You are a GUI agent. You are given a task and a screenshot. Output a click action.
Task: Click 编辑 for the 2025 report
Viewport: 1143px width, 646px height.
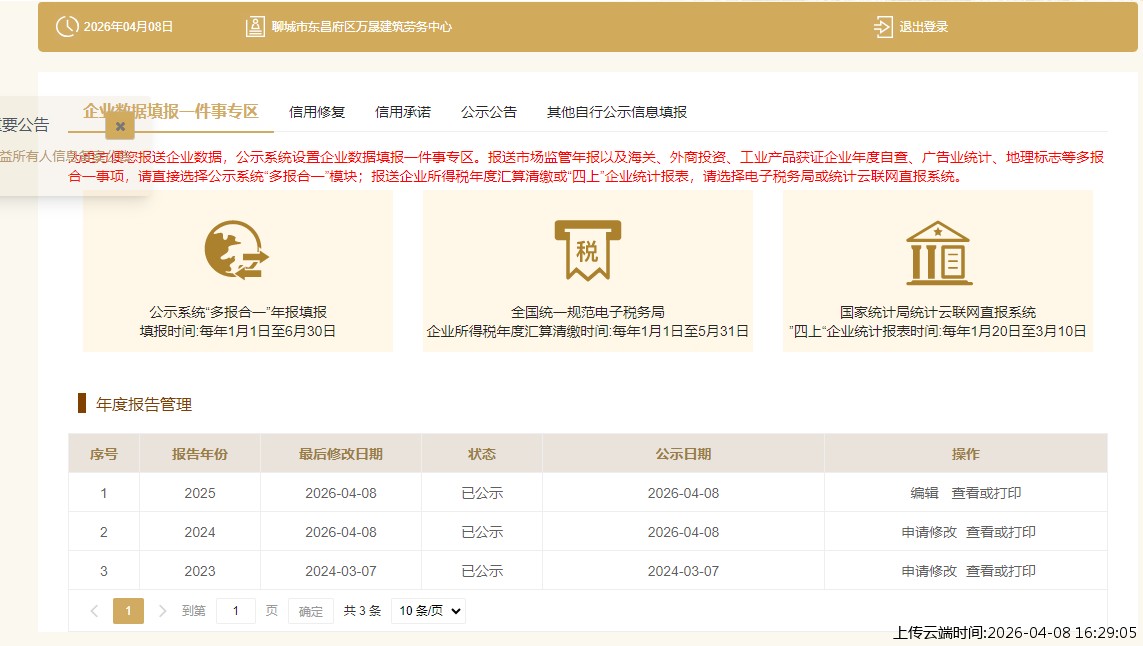point(924,493)
